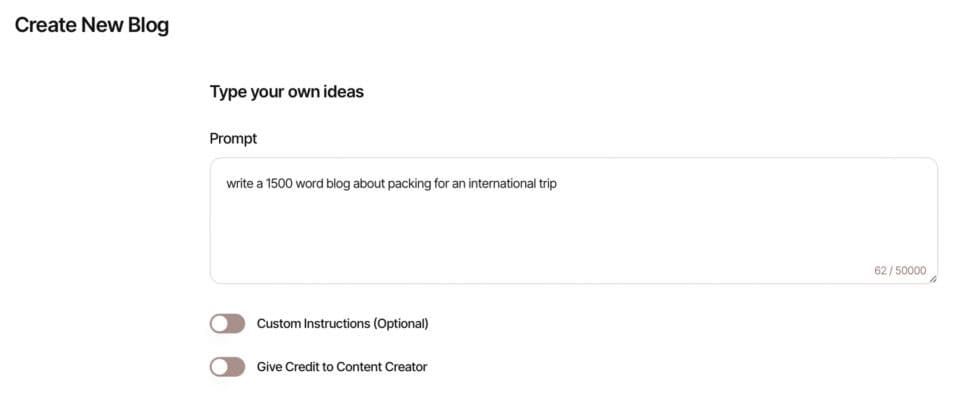
Task: Click the Prompt field label
Action: click(x=233, y=139)
